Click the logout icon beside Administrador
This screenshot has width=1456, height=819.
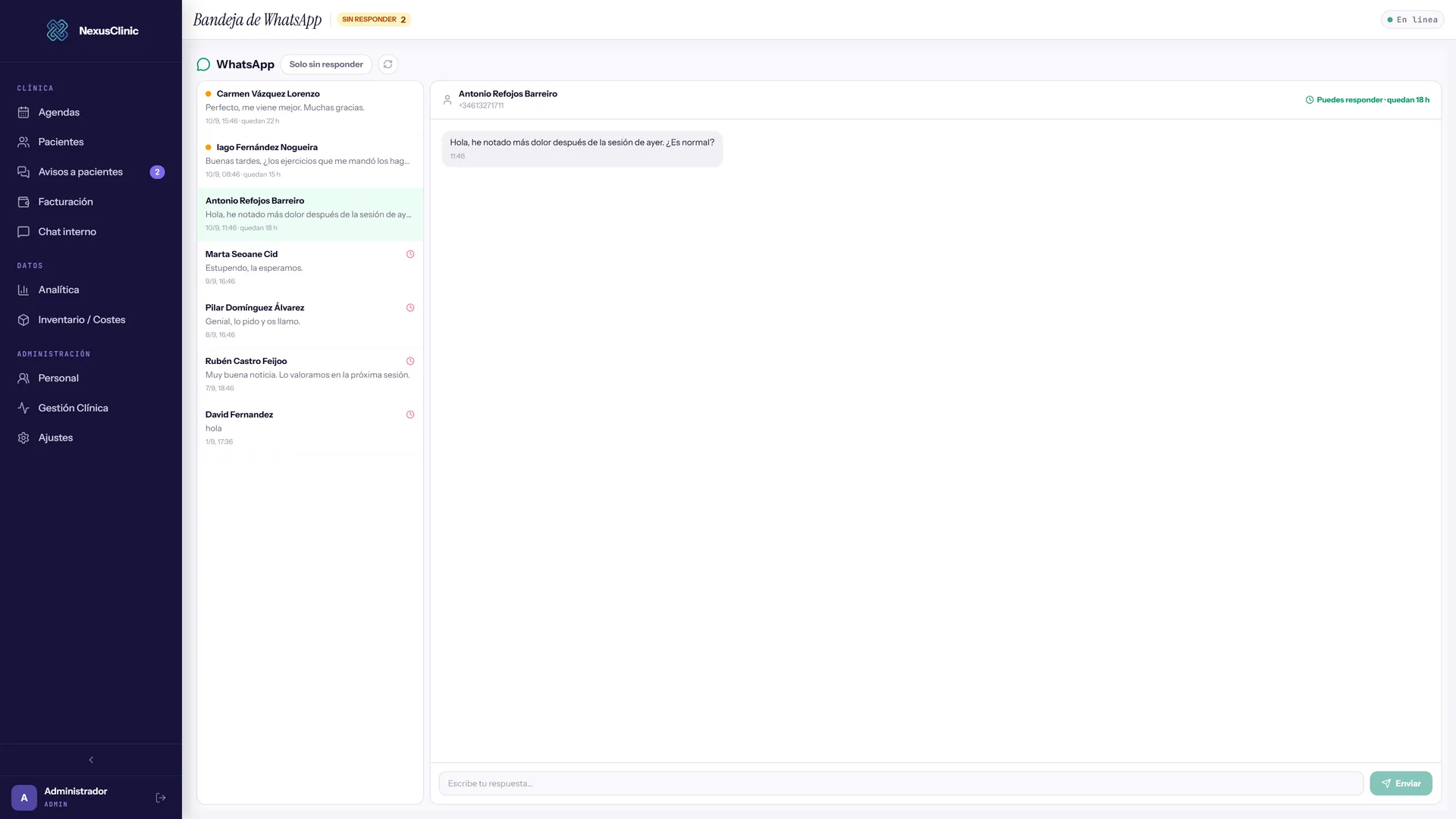pos(161,798)
